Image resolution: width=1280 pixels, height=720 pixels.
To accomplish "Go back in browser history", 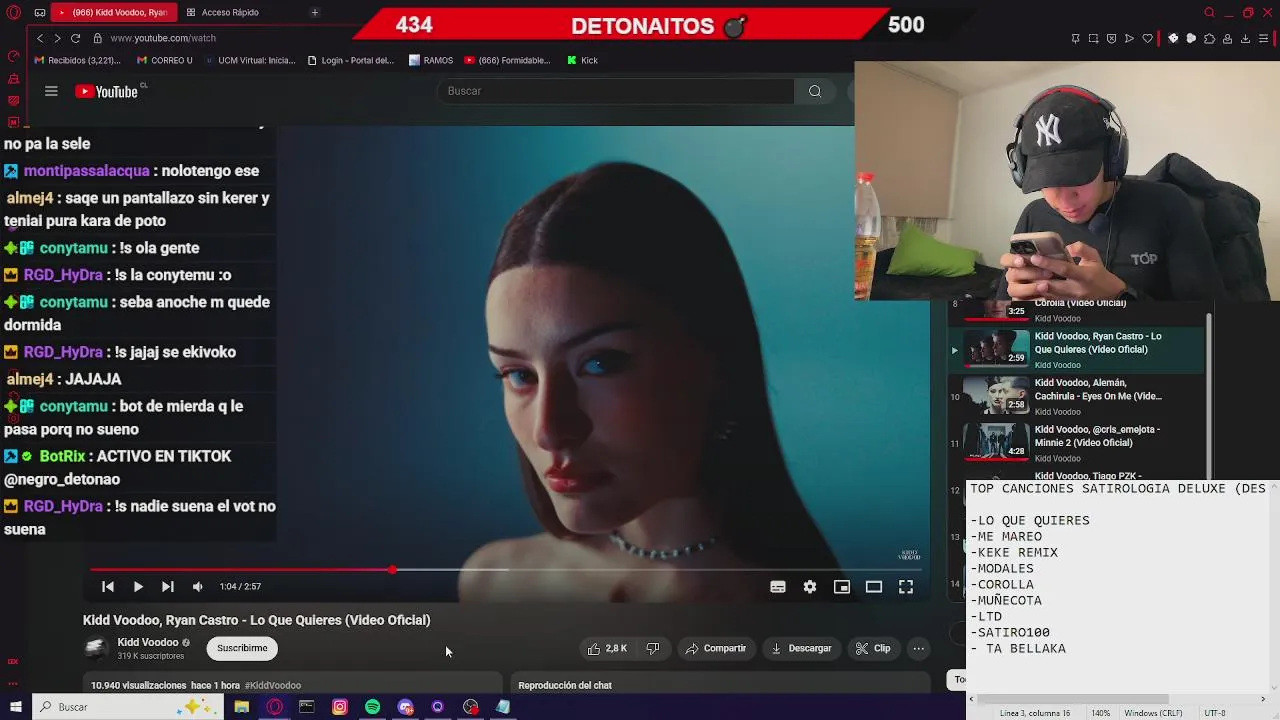I will 40,38.
